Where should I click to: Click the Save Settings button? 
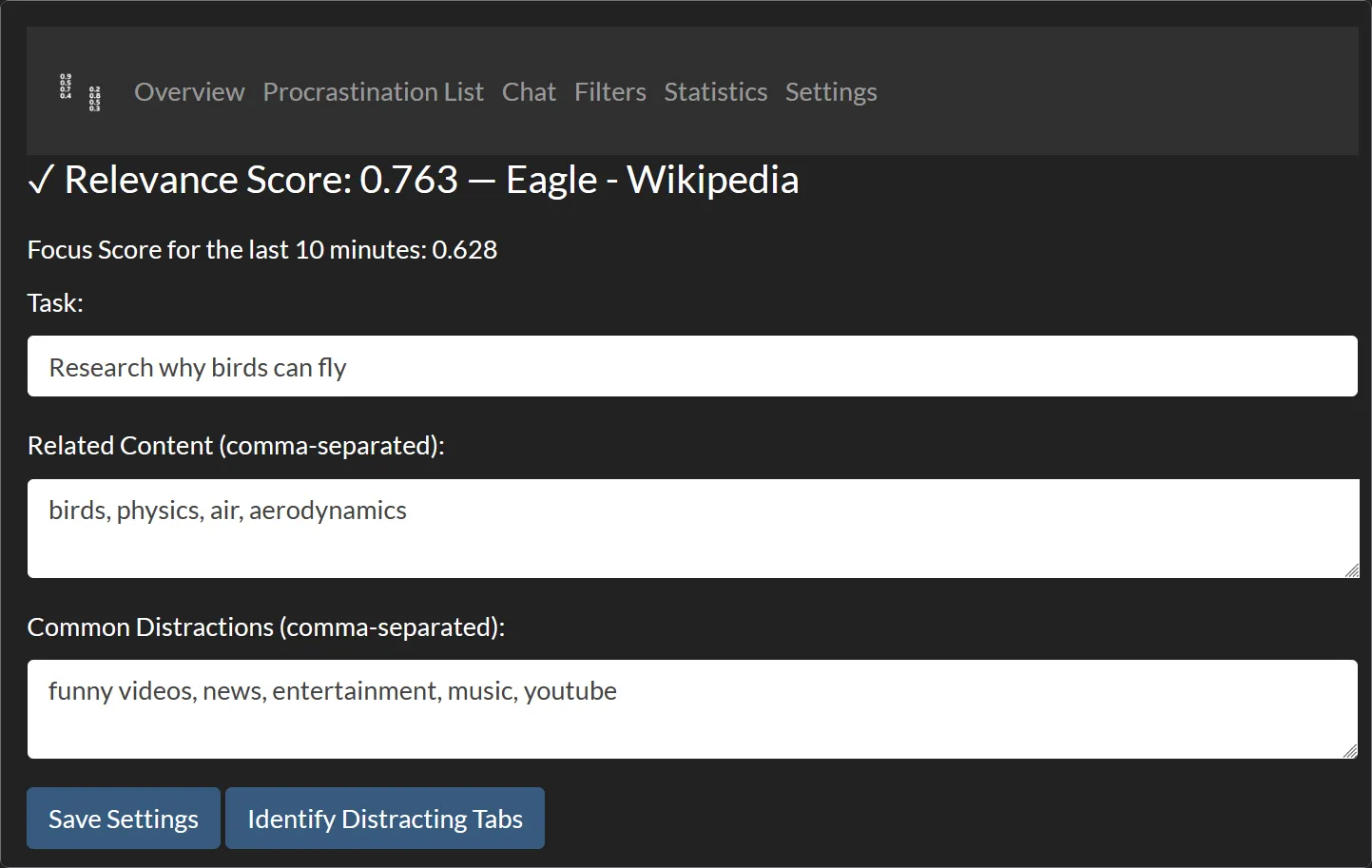tap(124, 819)
